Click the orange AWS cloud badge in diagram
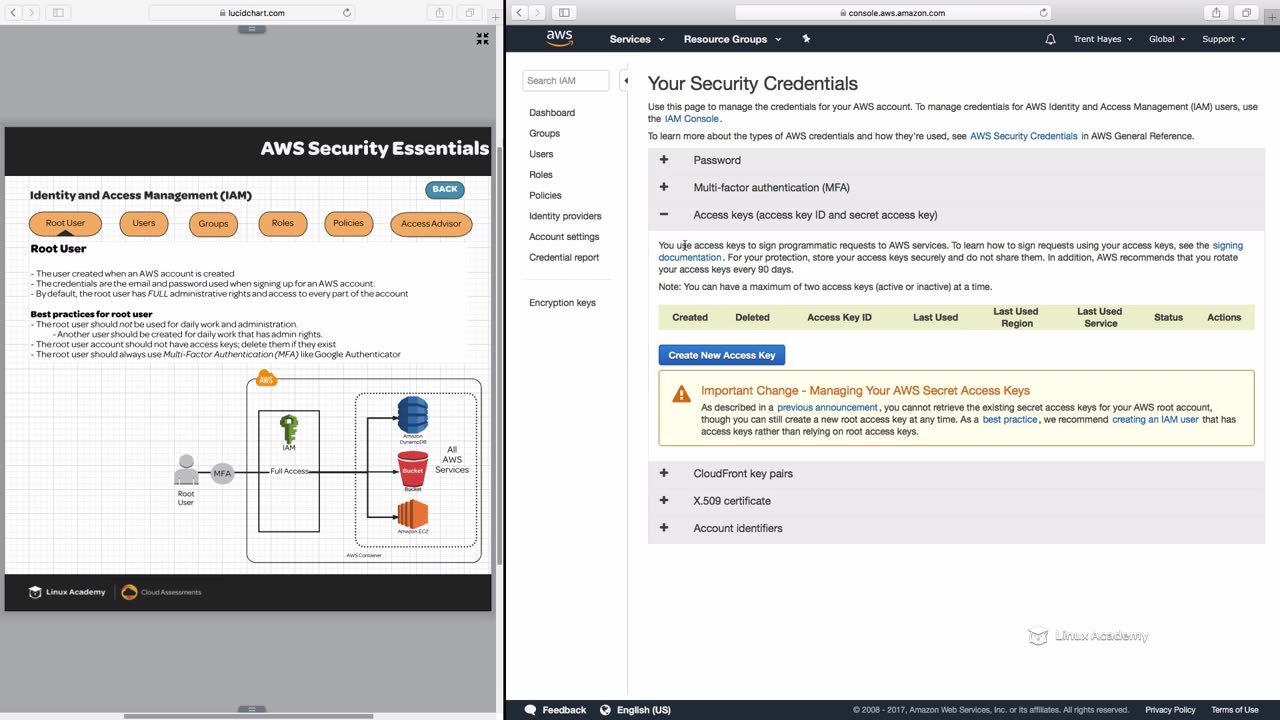This screenshot has height=720, width=1280. coord(266,379)
